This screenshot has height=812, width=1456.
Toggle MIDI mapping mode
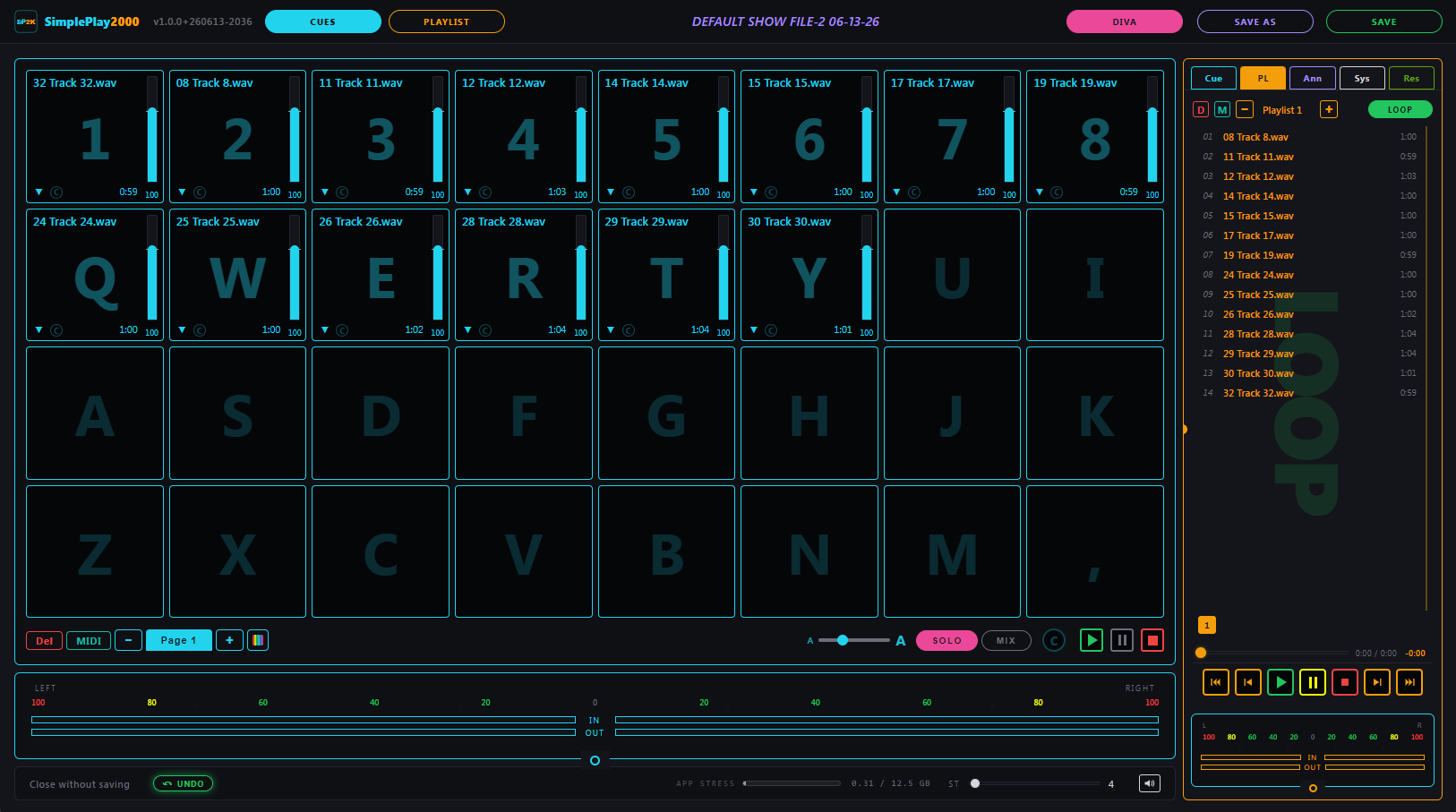pyautogui.click(x=89, y=640)
